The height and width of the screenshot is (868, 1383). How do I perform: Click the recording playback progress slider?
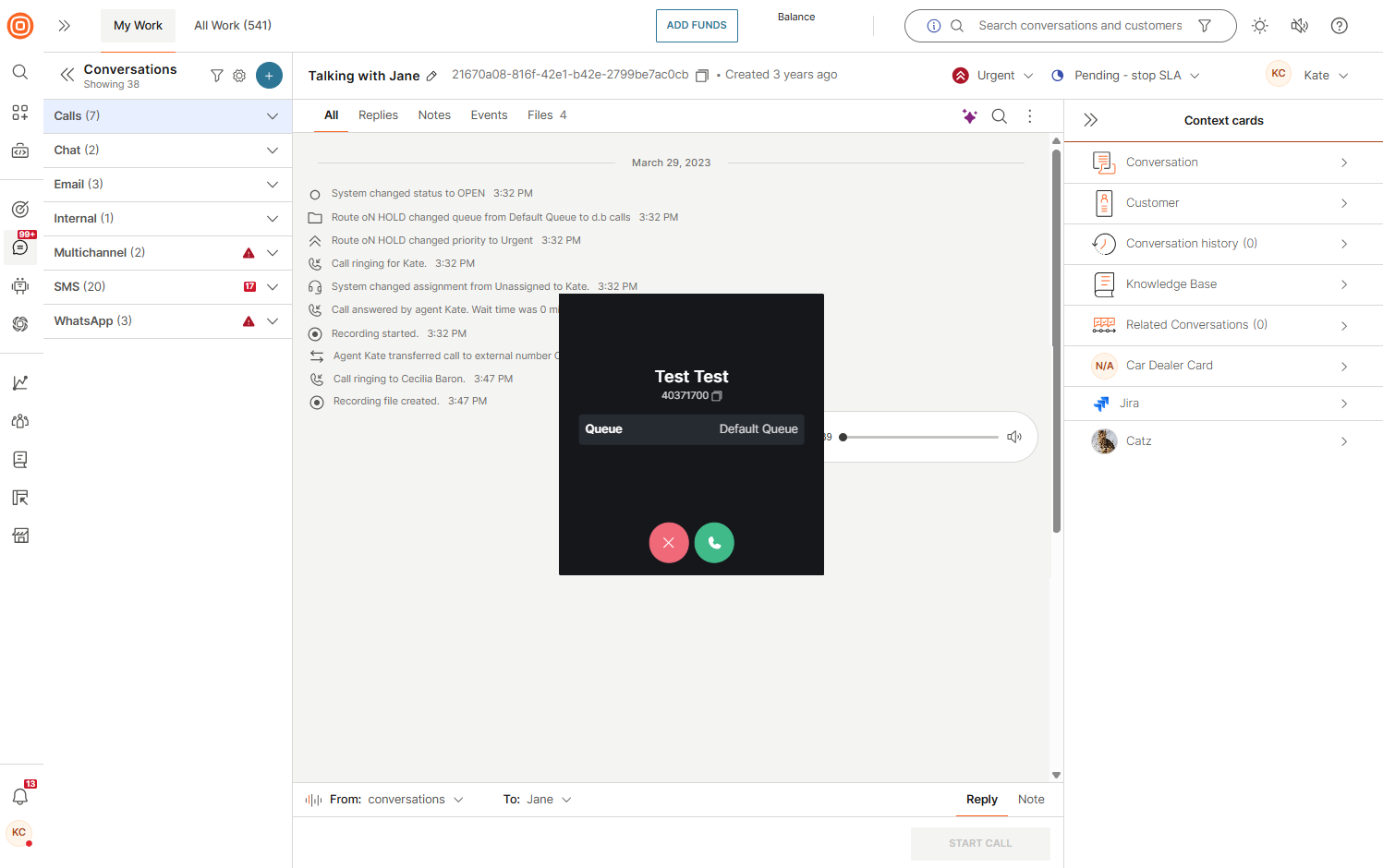click(x=920, y=437)
